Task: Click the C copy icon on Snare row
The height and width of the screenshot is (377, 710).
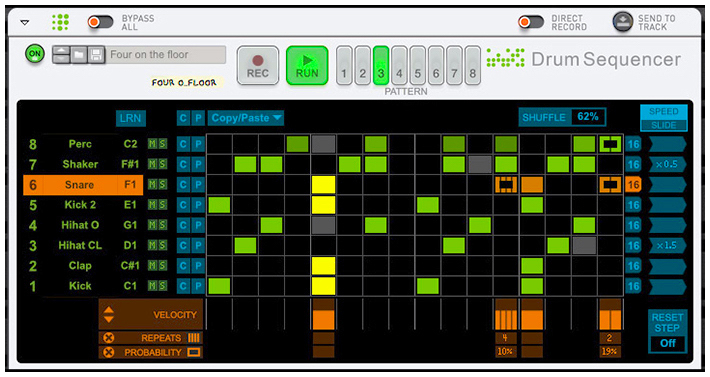Action: [x=183, y=185]
